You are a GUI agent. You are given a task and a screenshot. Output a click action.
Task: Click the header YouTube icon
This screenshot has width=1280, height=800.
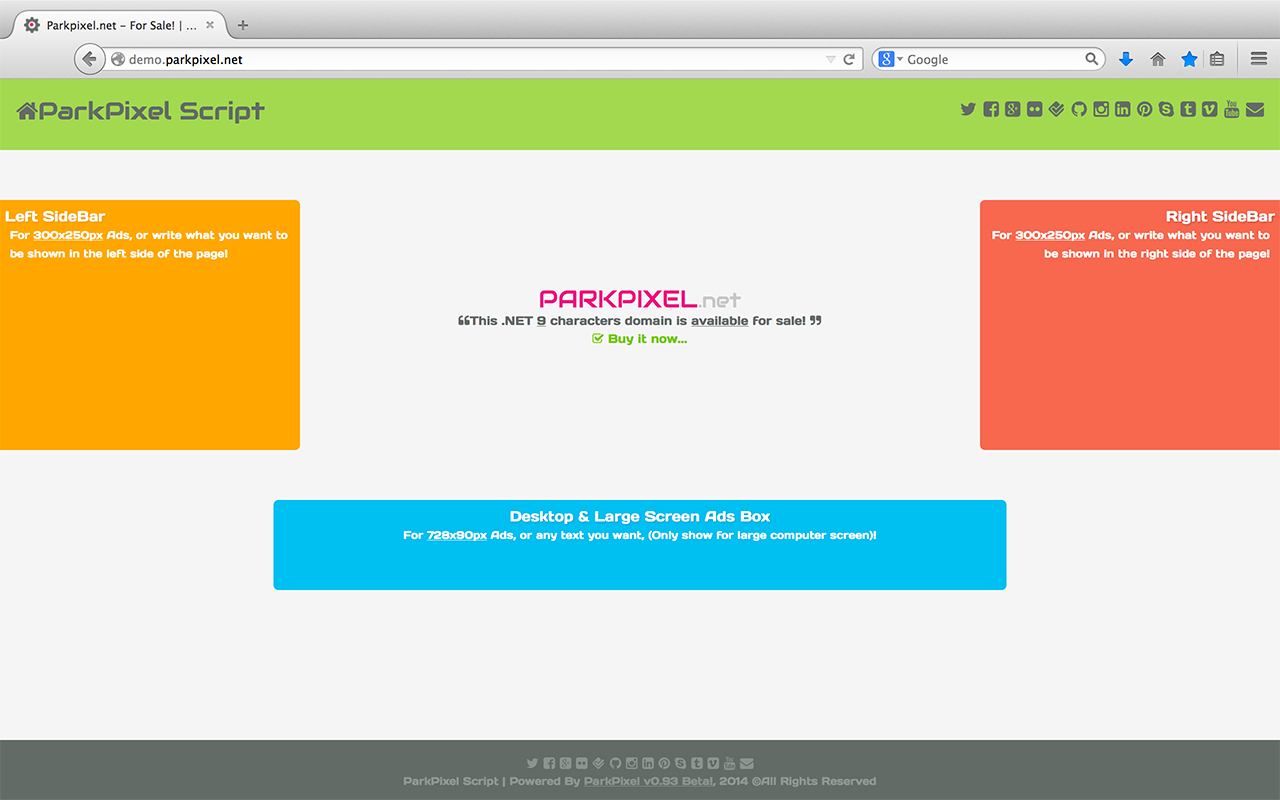point(1232,110)
